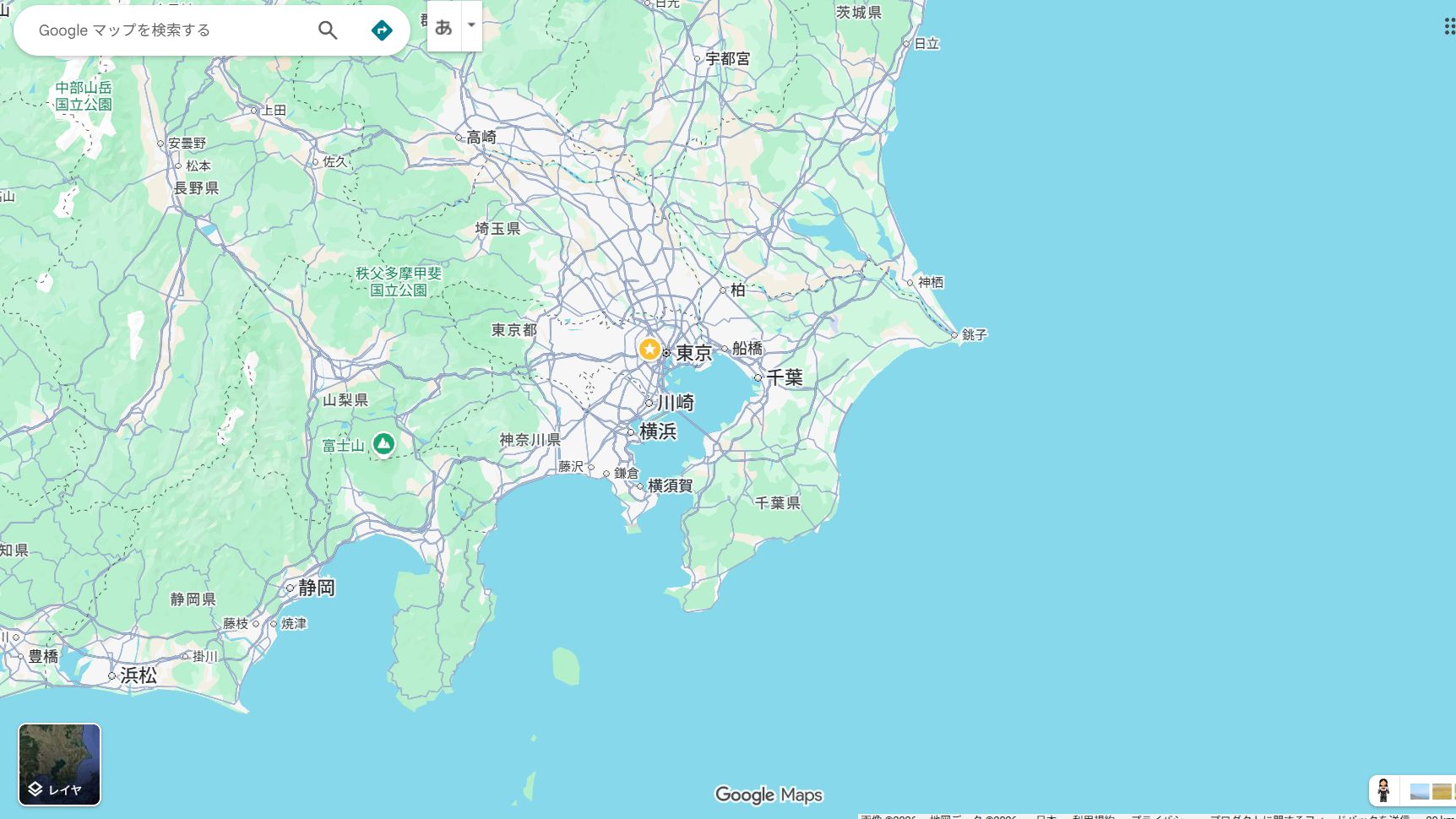Expand the dropdown arrow beside あ
Image resolution: width=1456 pixels, height=819 pixels.
pyautogui.click(x=472, y=26)
